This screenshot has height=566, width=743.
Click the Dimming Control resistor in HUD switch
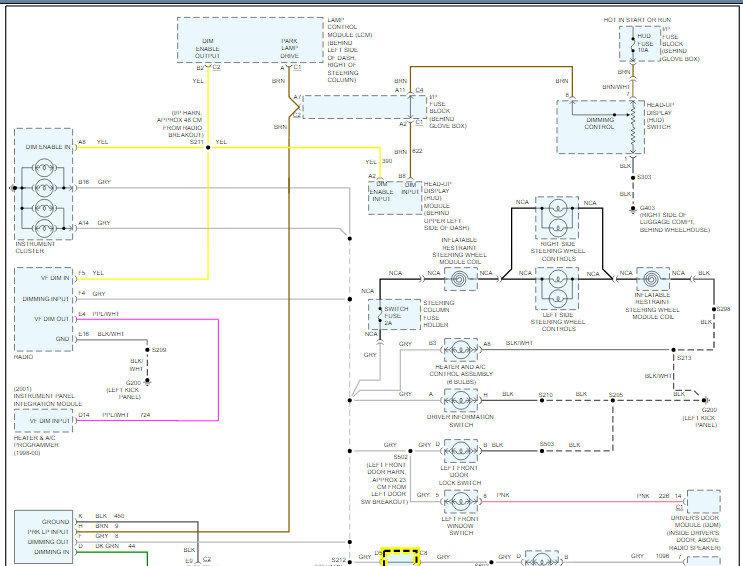pos(631,125)
